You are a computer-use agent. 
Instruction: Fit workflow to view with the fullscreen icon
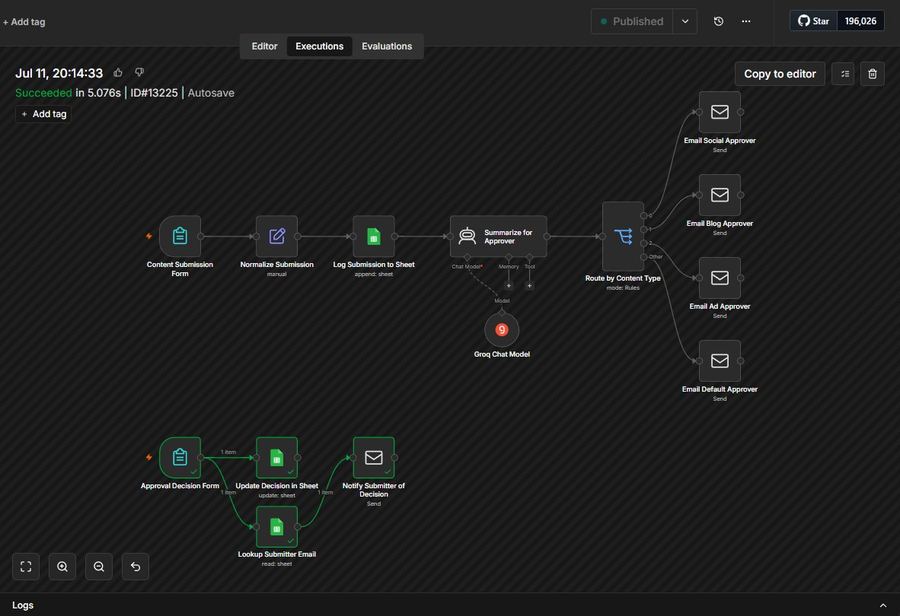coord(26,567)
